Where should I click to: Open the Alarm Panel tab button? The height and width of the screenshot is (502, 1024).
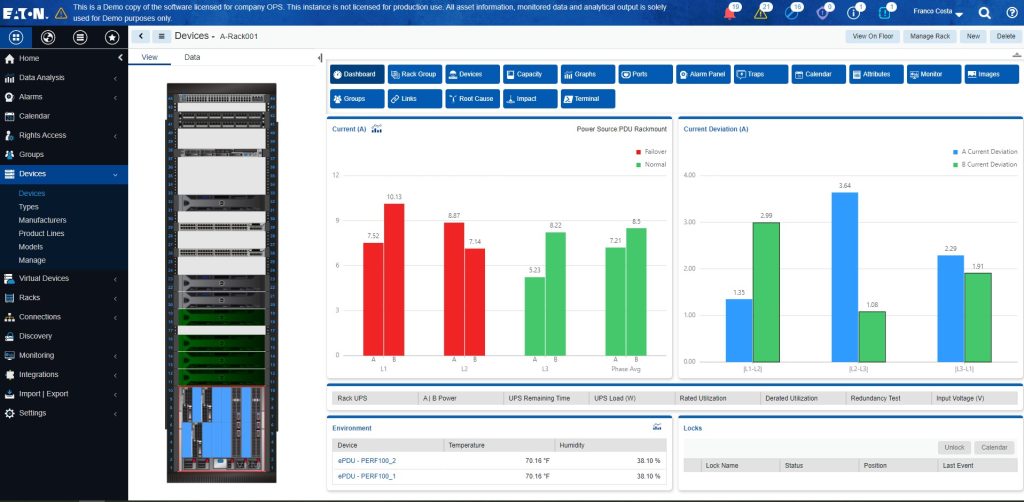click(x=701, y=74)
